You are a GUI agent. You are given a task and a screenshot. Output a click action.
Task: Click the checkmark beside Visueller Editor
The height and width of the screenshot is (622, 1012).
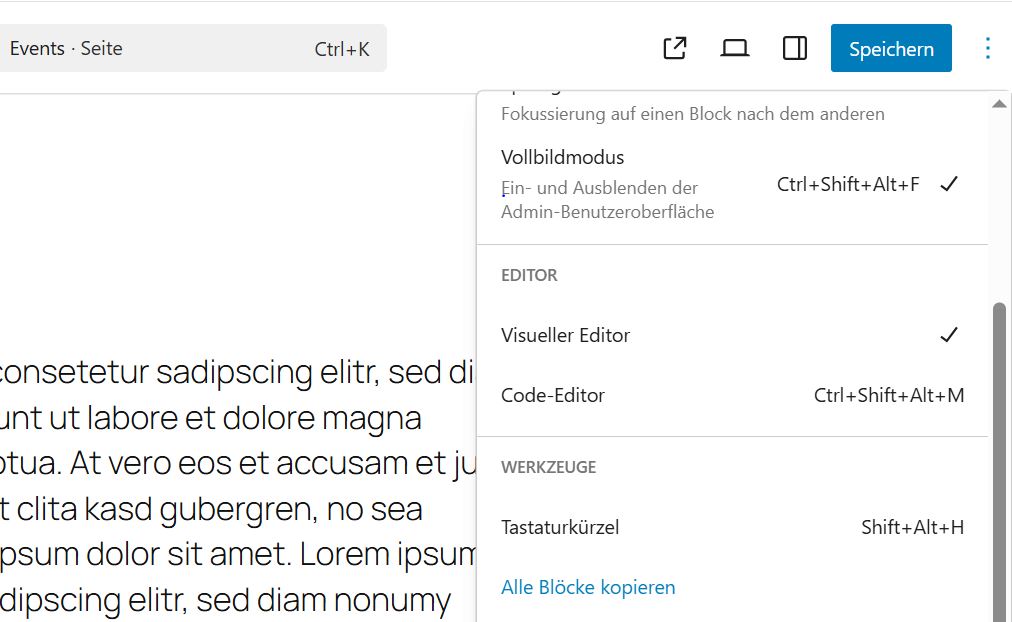(949, 335)
